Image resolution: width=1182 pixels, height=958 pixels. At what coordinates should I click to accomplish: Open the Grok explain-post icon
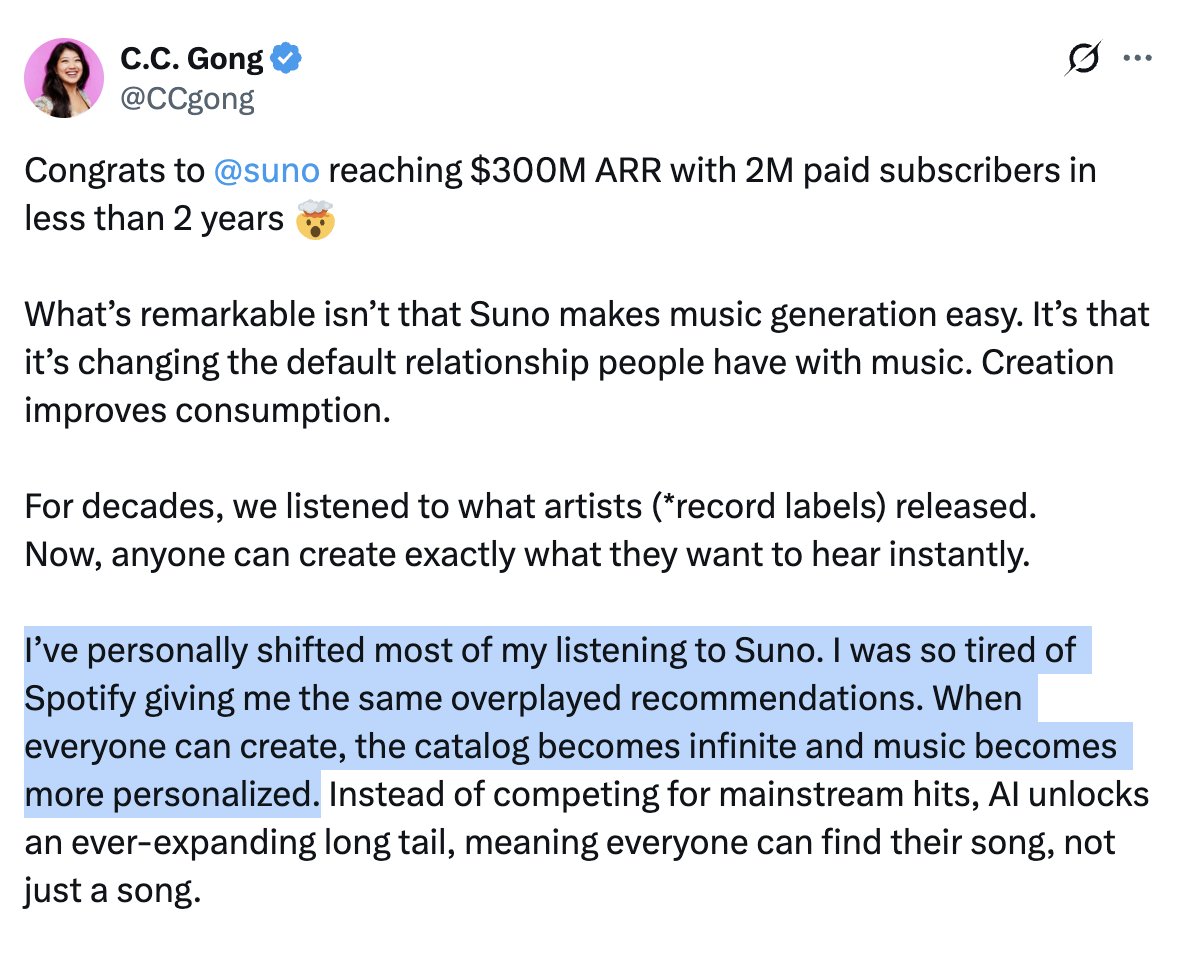pos(1084,61)
